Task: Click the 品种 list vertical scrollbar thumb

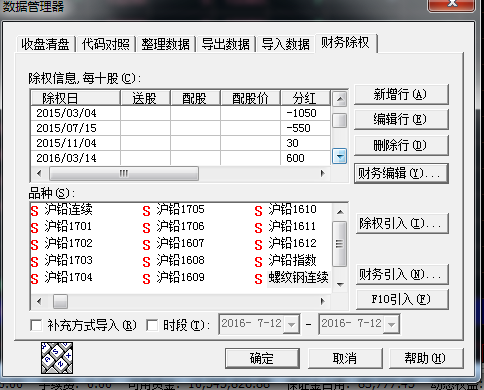Action: click(x=340, y=244)
